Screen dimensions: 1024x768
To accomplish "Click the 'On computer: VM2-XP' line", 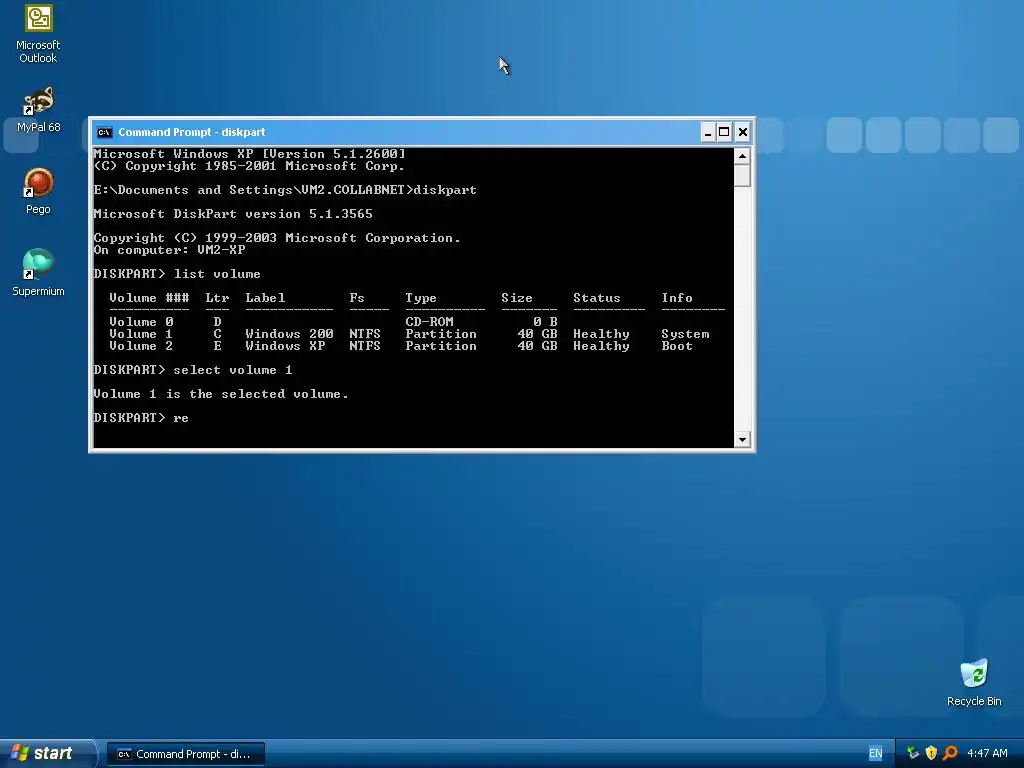I will pos(169,250).
